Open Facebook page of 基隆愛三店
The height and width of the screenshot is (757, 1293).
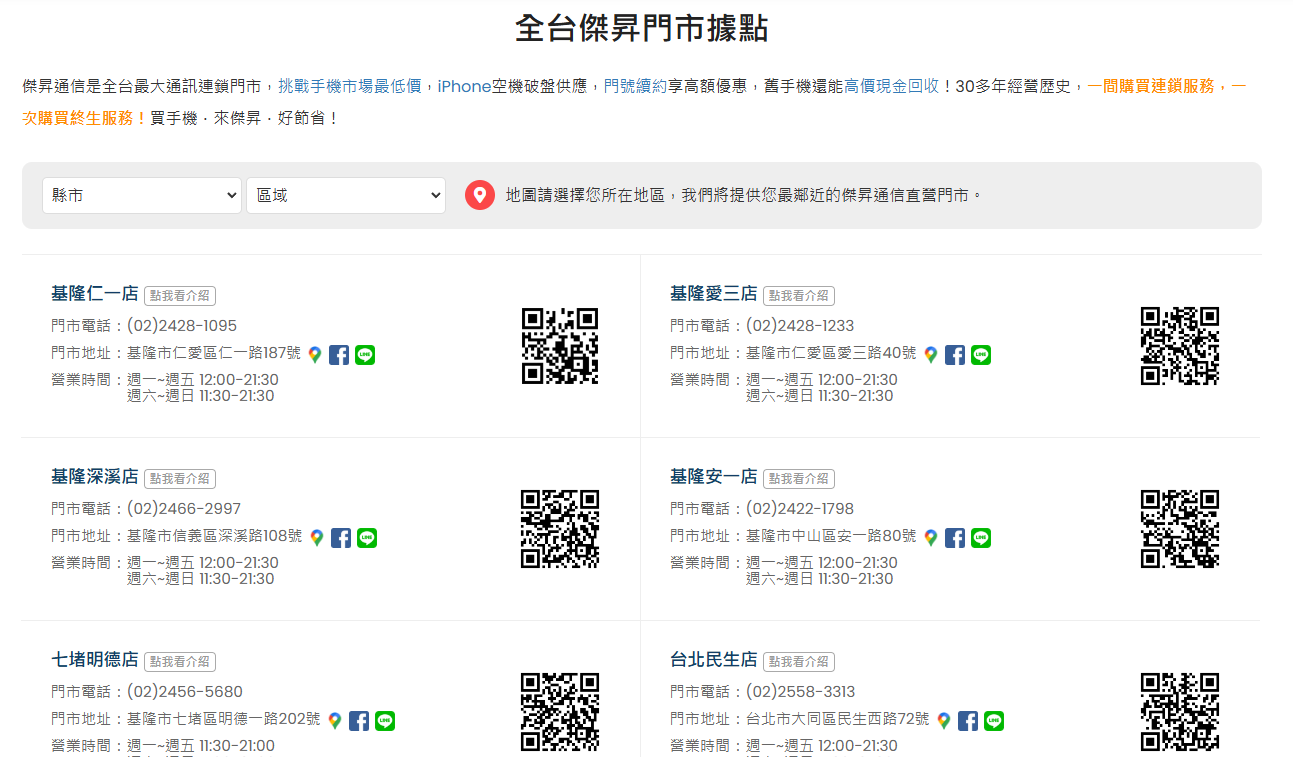[x=955, y=354]
